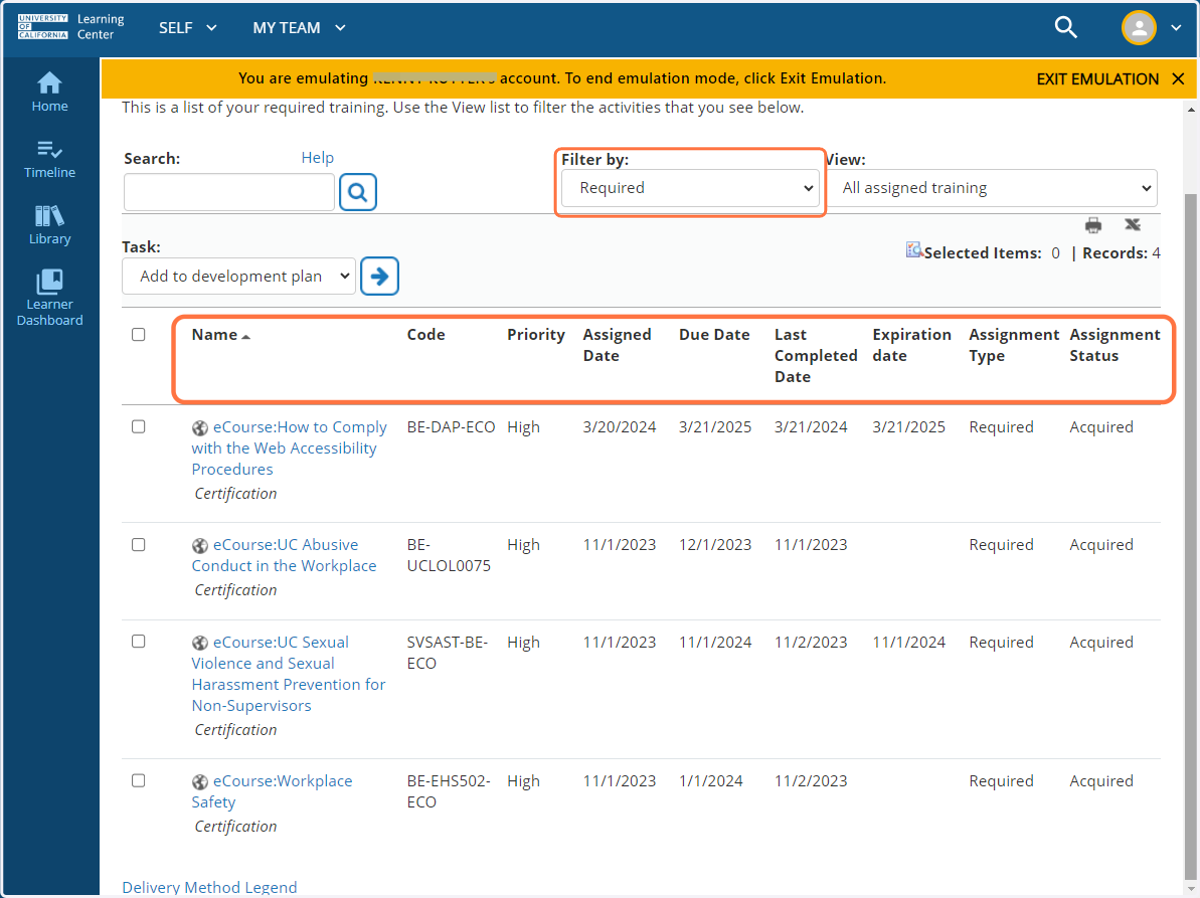Open eCourse Workplace Safety link
The height and width of the screenshot is (898, 1200).
click(272, 792)
